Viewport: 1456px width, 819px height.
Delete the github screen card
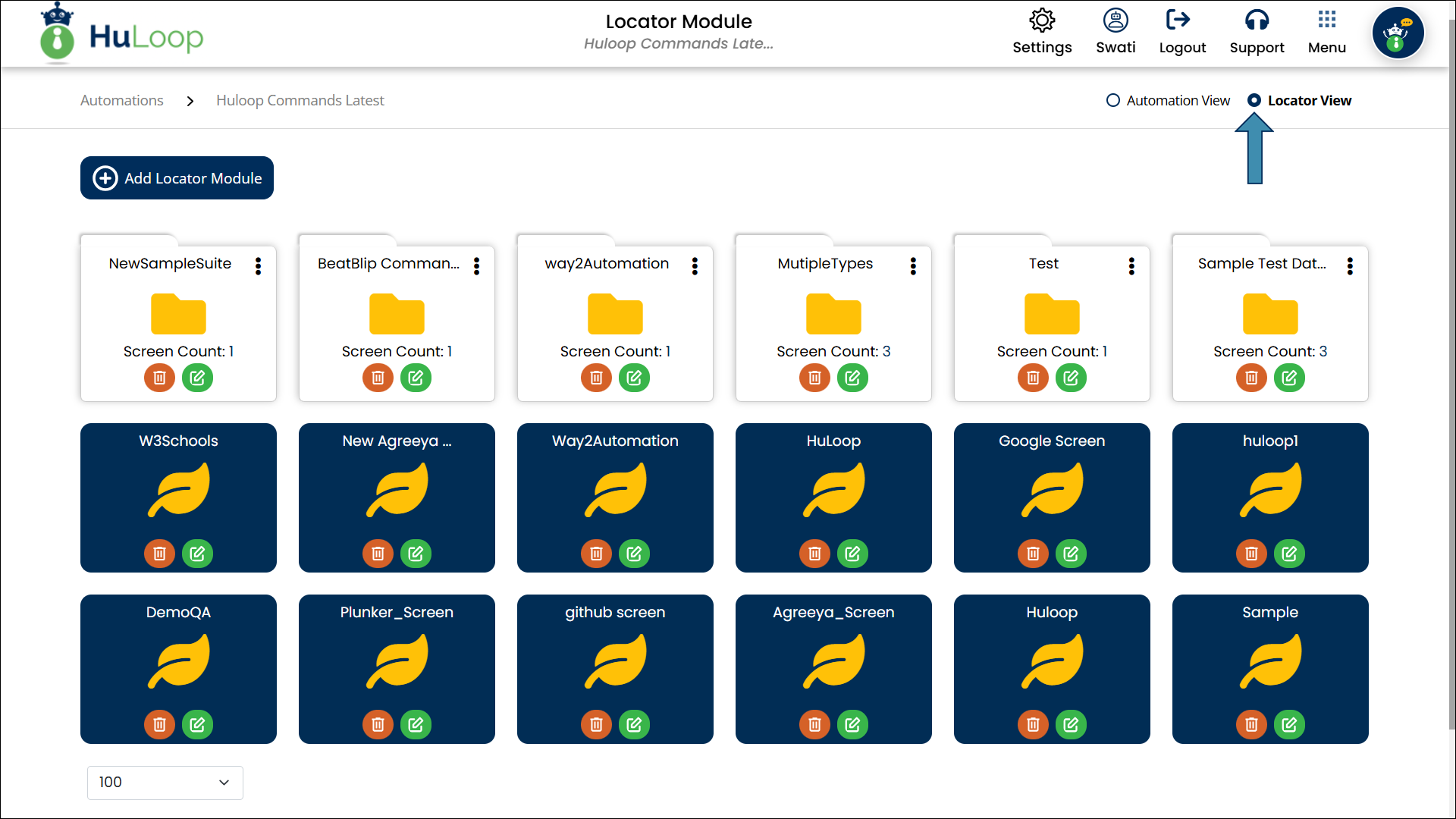596,725
